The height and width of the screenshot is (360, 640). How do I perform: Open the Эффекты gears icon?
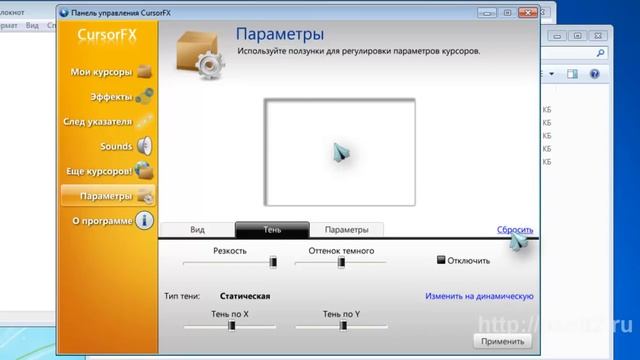click(x=144, y=96)
